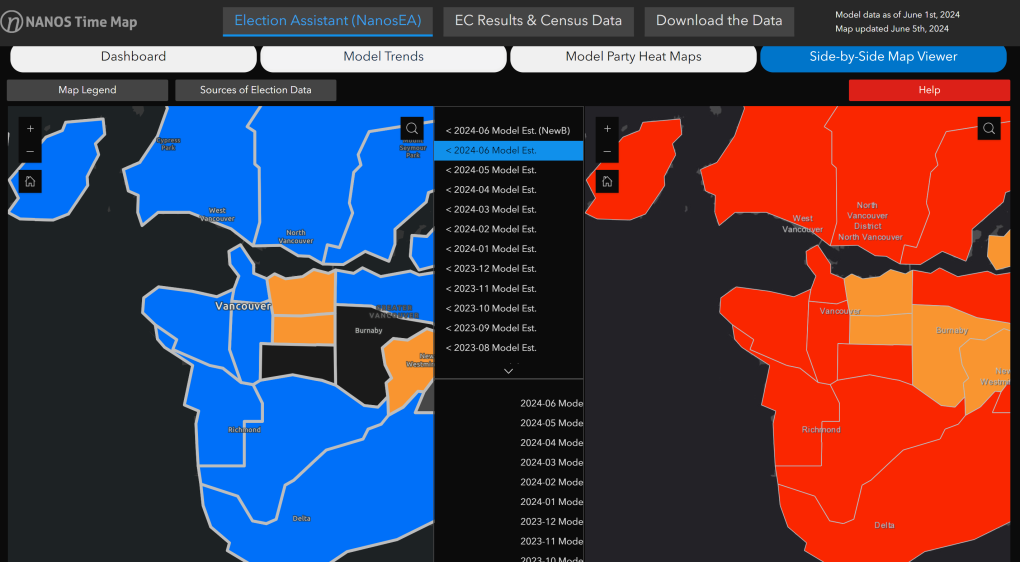Image resolution: width=1020 pixels, height=562 pixels.
Task: Select < 2024-06 Model Est. (NewB)
Action: point(508,131)
